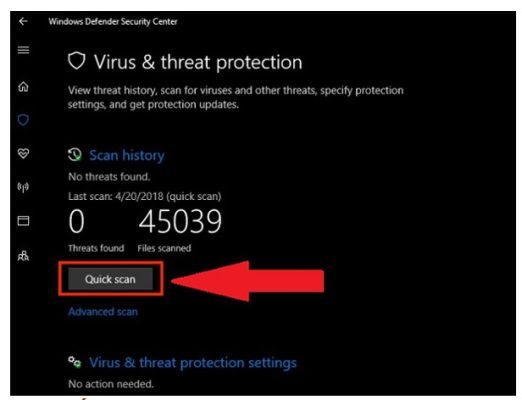
Task: Open Virus & threat protection settings link
Action: click(193, 363)
